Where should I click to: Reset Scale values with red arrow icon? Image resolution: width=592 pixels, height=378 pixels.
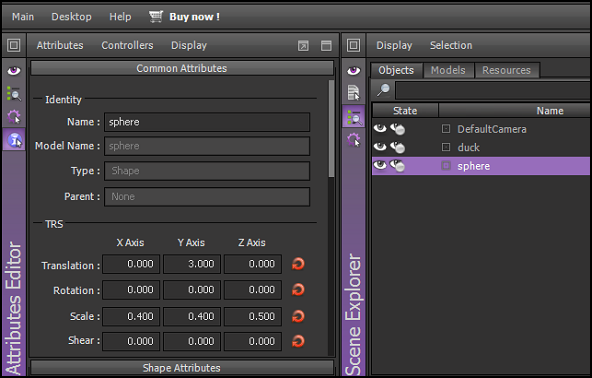(x=298, y=316)
